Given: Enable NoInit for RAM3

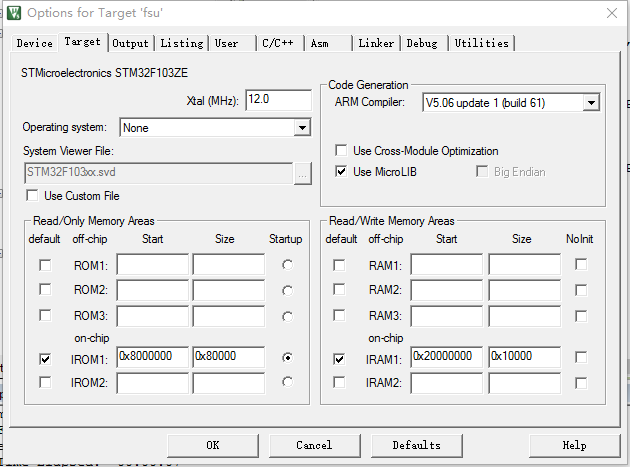Looking at the screenshot, I should 581,316.
